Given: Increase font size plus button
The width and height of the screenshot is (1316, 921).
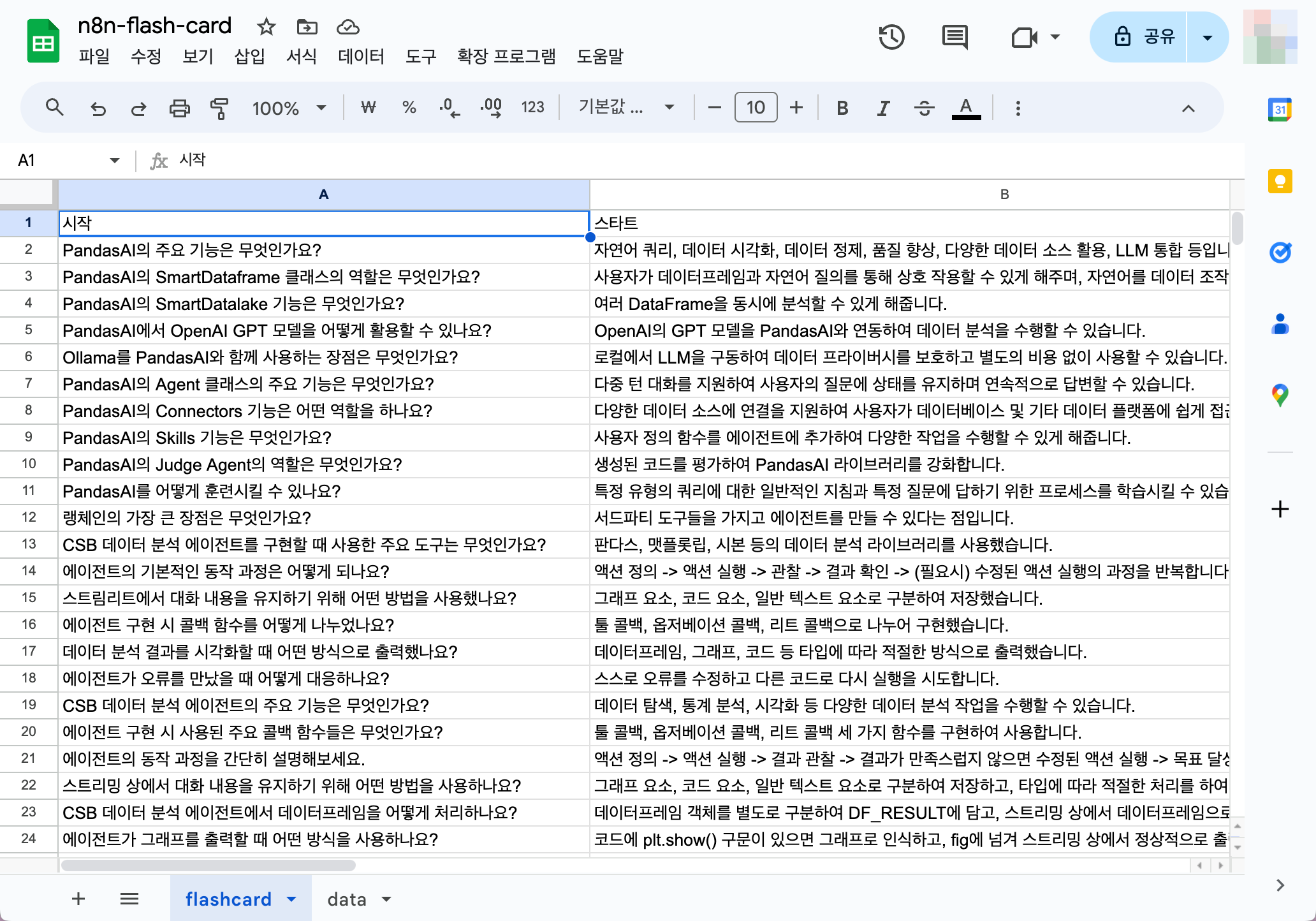Looking at the screenshot, I should pos(796,108).
